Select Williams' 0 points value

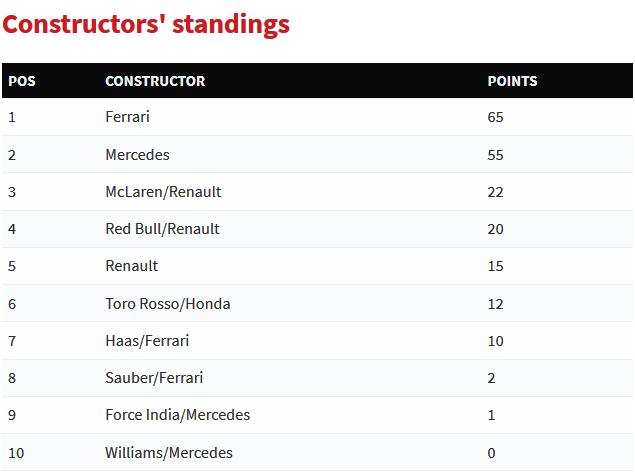[x=491, y=453]
